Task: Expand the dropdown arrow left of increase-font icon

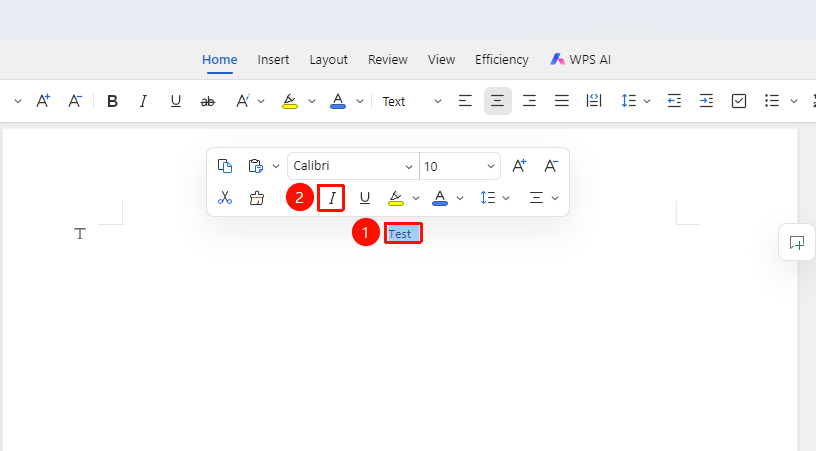Action: pos(18,101)
